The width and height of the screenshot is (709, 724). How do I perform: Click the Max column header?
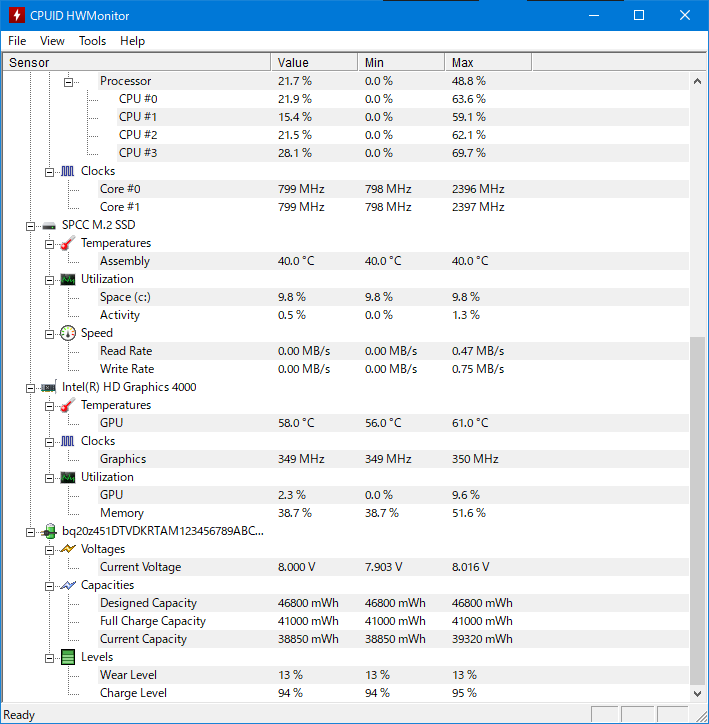488,62
